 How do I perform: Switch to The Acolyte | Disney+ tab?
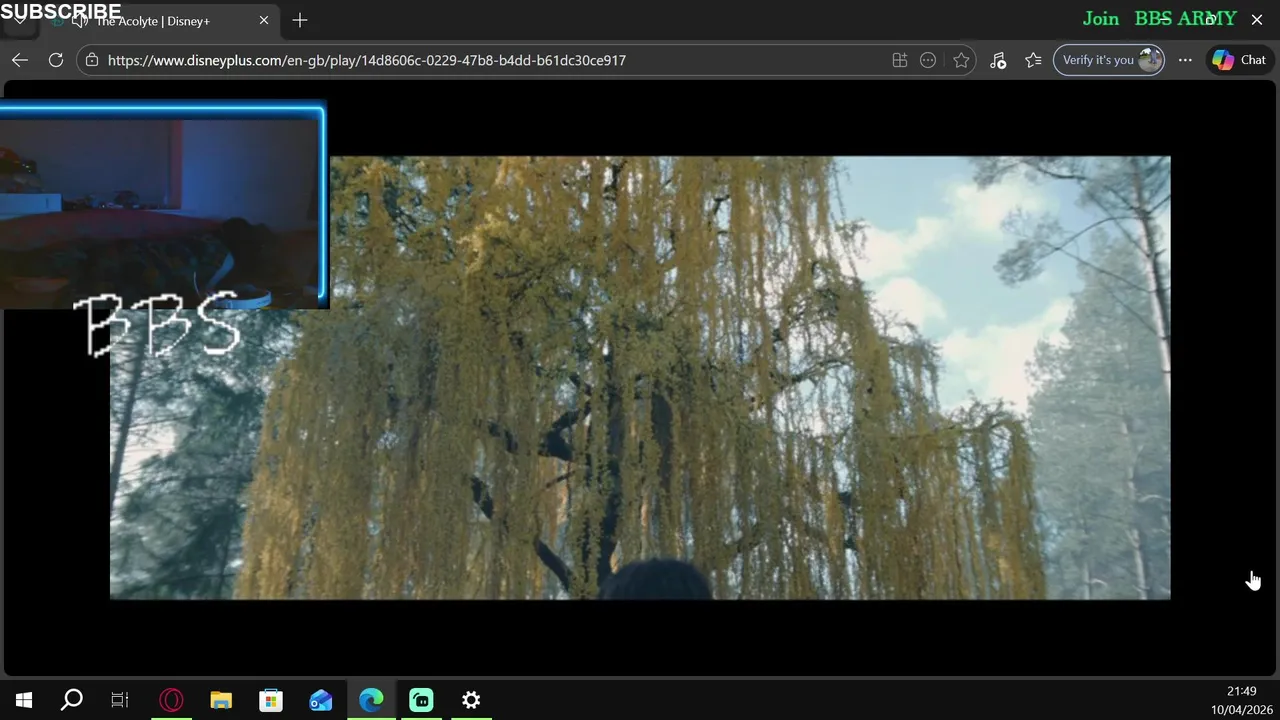[160, 21]
